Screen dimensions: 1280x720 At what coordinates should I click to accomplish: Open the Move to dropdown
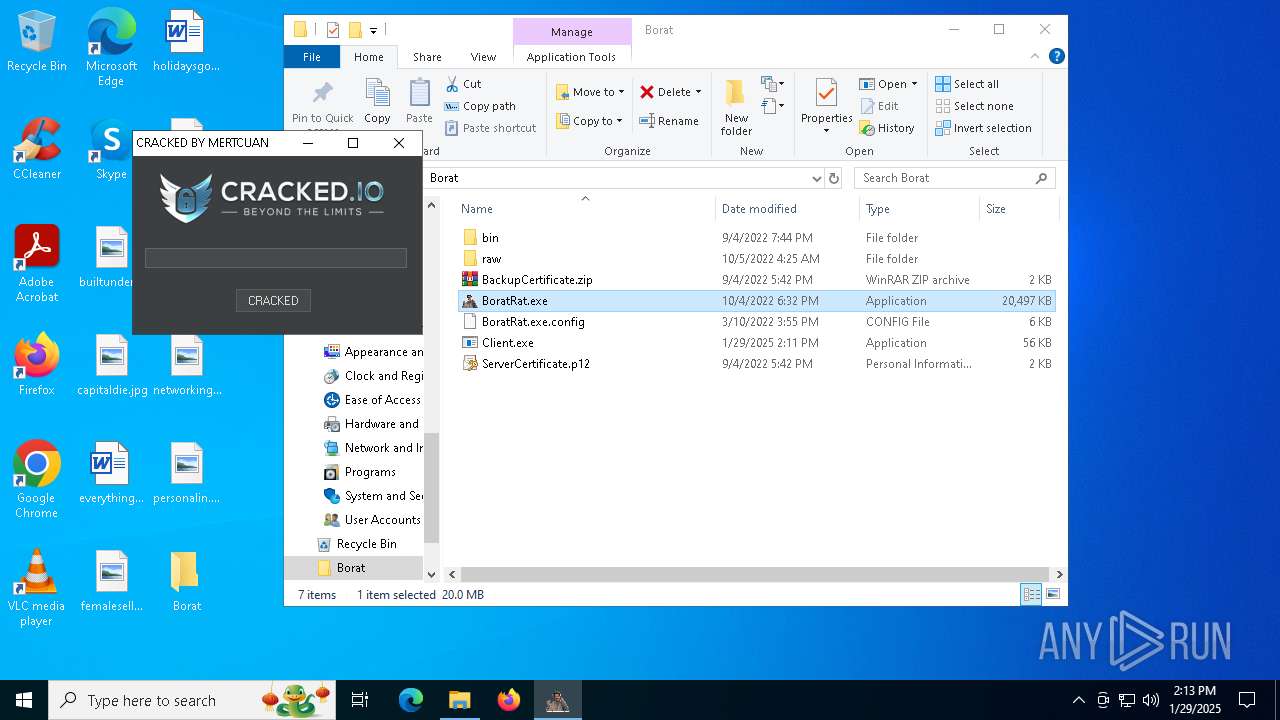pos(590,92)
